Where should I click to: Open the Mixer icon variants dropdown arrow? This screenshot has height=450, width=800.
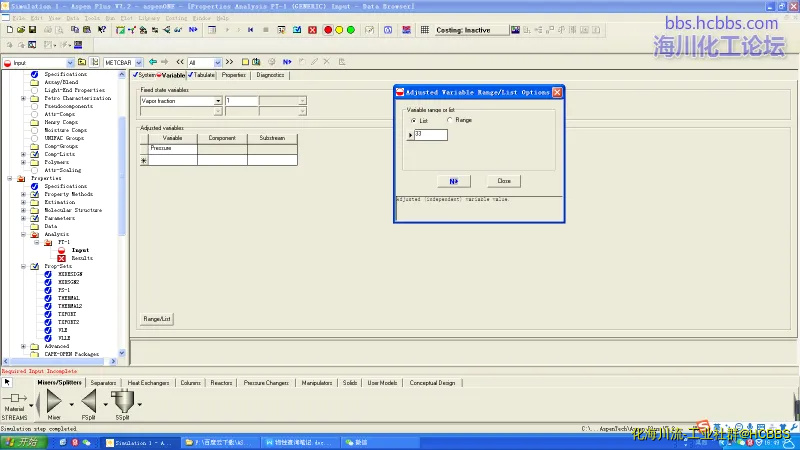coord(71,405)
